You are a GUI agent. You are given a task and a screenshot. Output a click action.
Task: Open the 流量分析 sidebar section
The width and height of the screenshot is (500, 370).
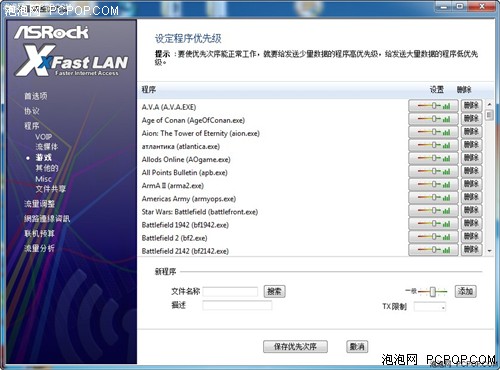[x=39, y=248]
